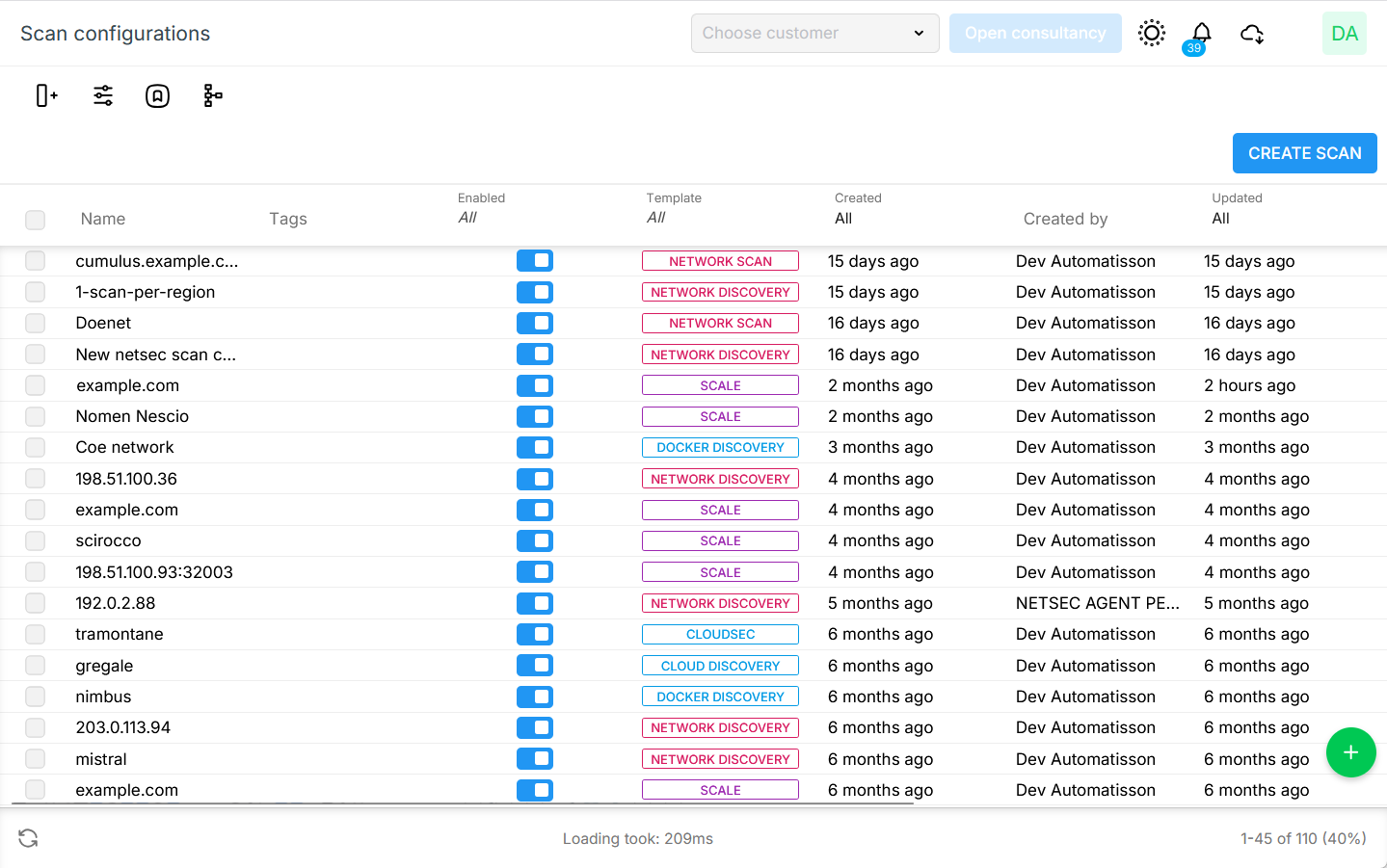
Task: Sort table by Name column header
Action: point(103,219)
